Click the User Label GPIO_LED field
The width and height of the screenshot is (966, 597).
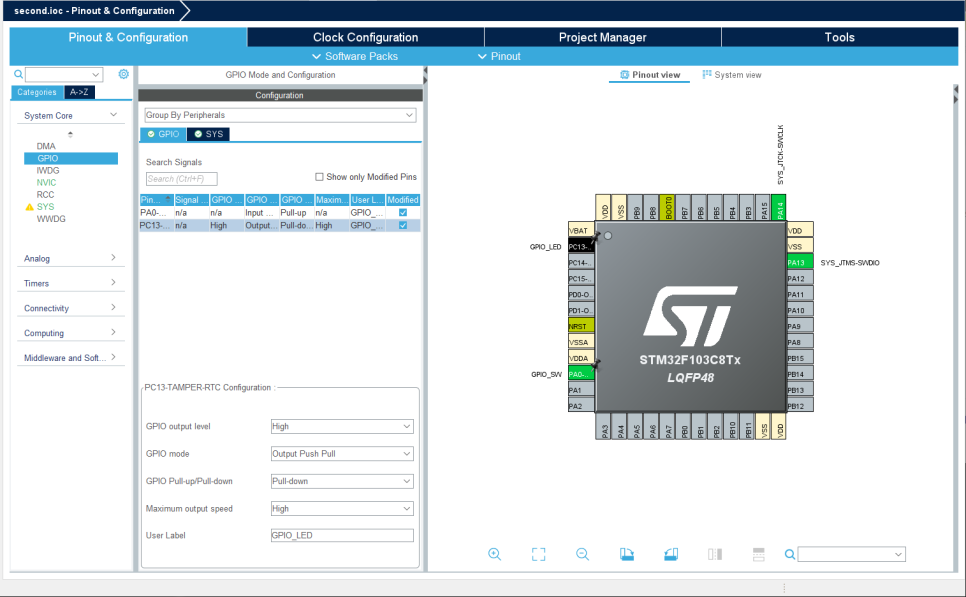coord(342,535)
